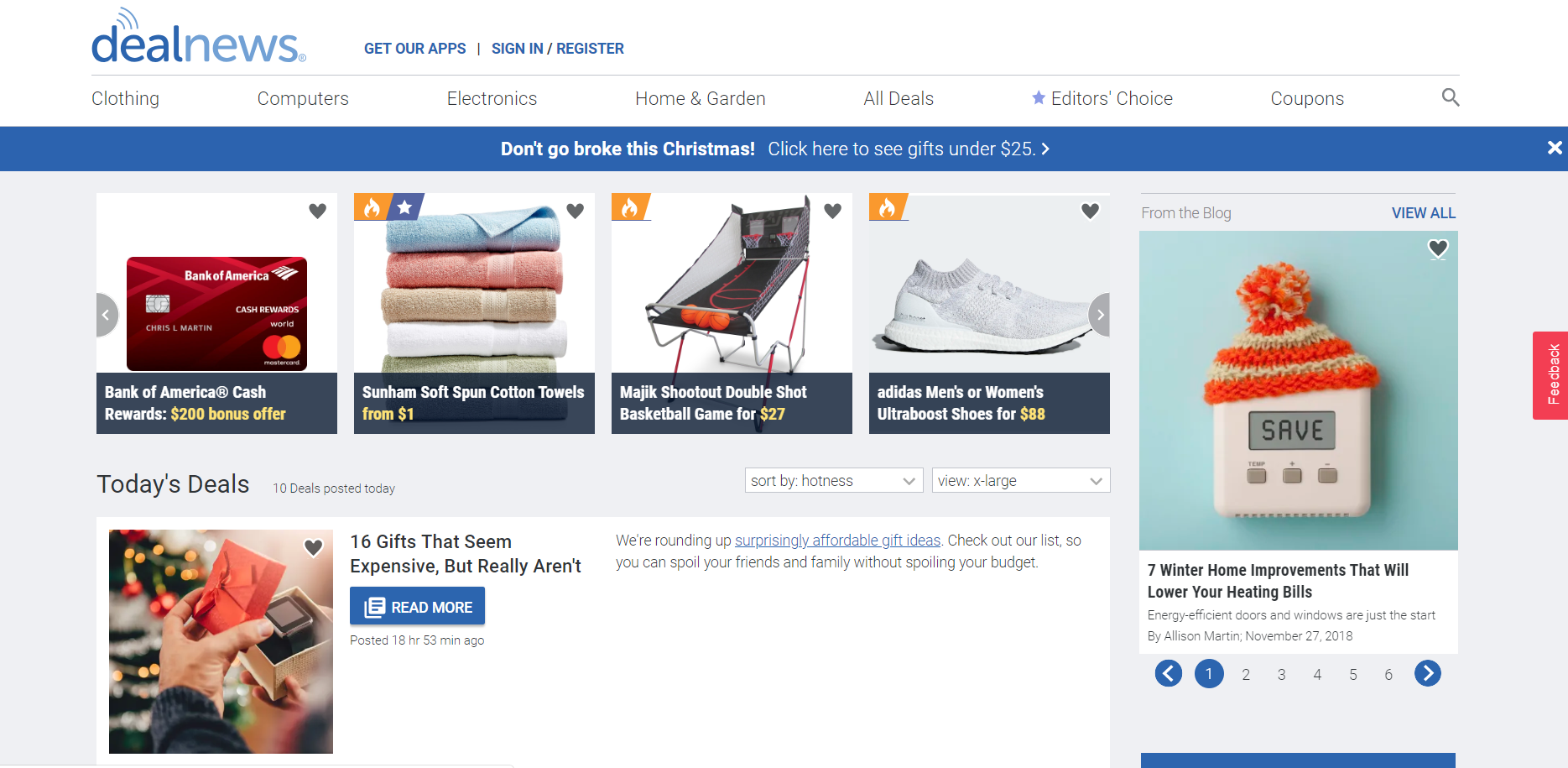Click the flame badge on Majik Basketball Game
This screenshot has height=768, width=1568.
(x=630, y=206)
